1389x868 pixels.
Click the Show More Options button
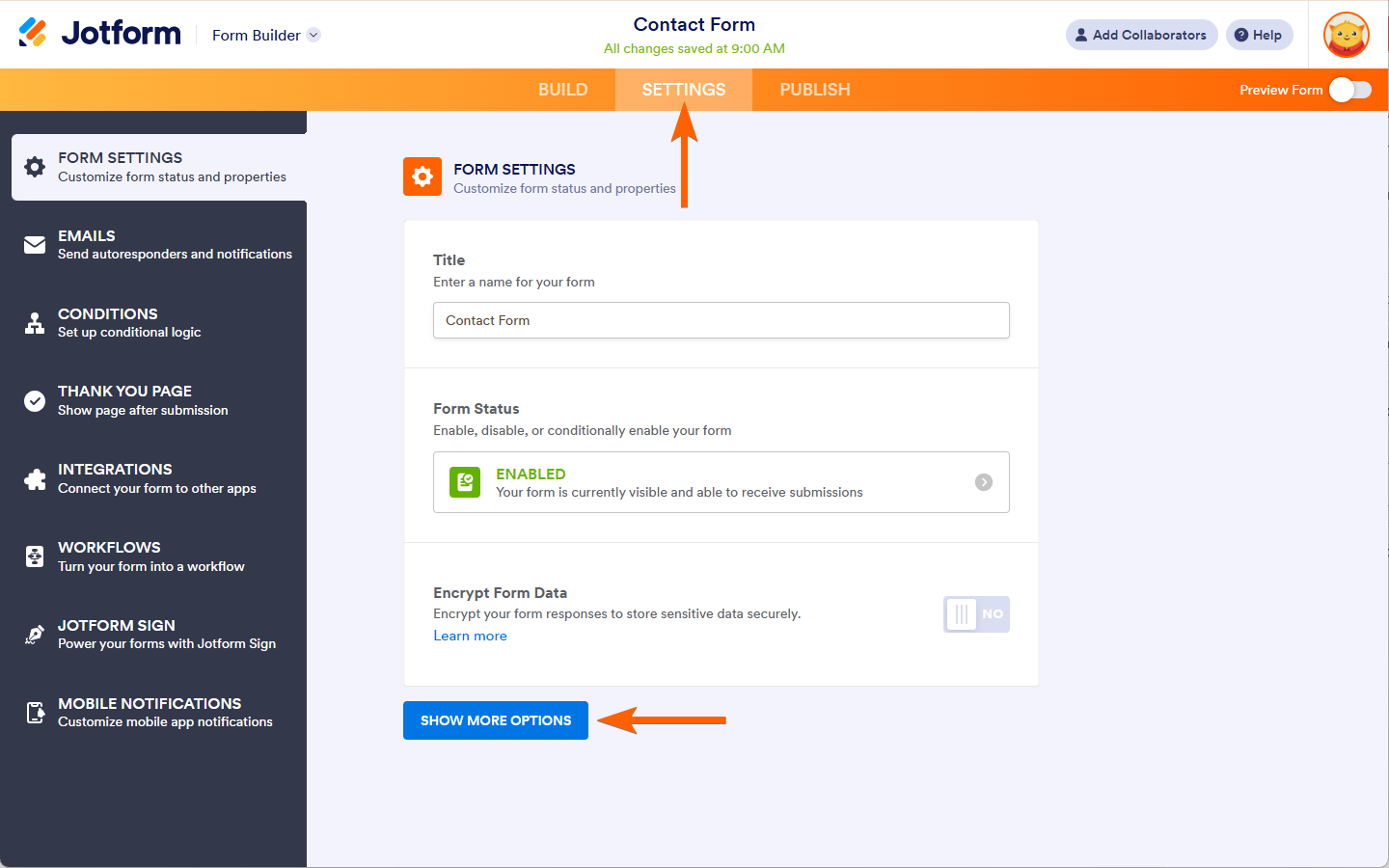[x=496, y=720]
